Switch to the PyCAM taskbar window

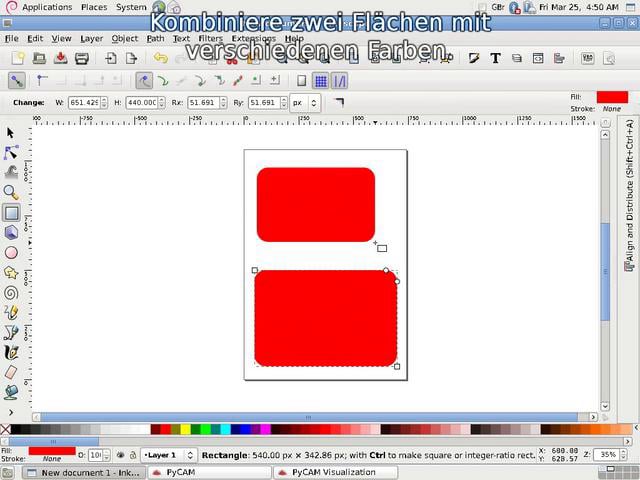pos(209,472)
